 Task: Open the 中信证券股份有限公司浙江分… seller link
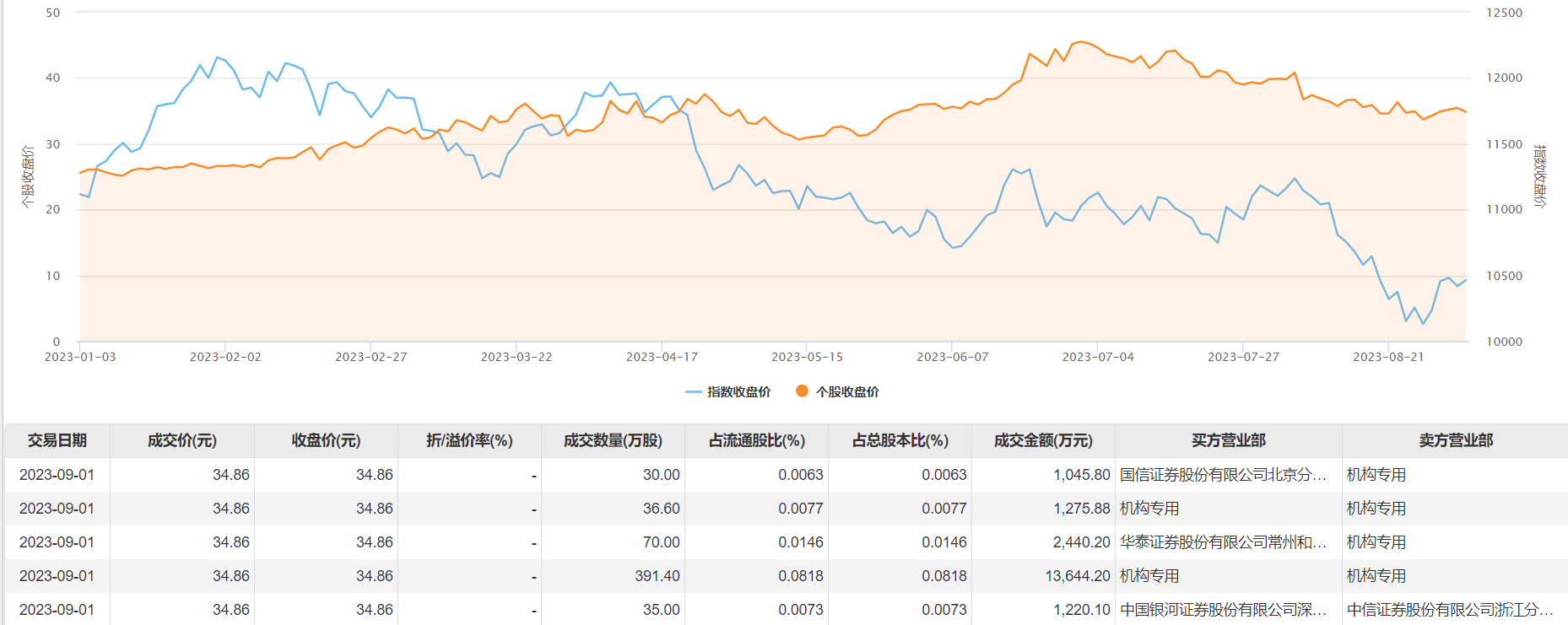click(x=1450, y=610)
